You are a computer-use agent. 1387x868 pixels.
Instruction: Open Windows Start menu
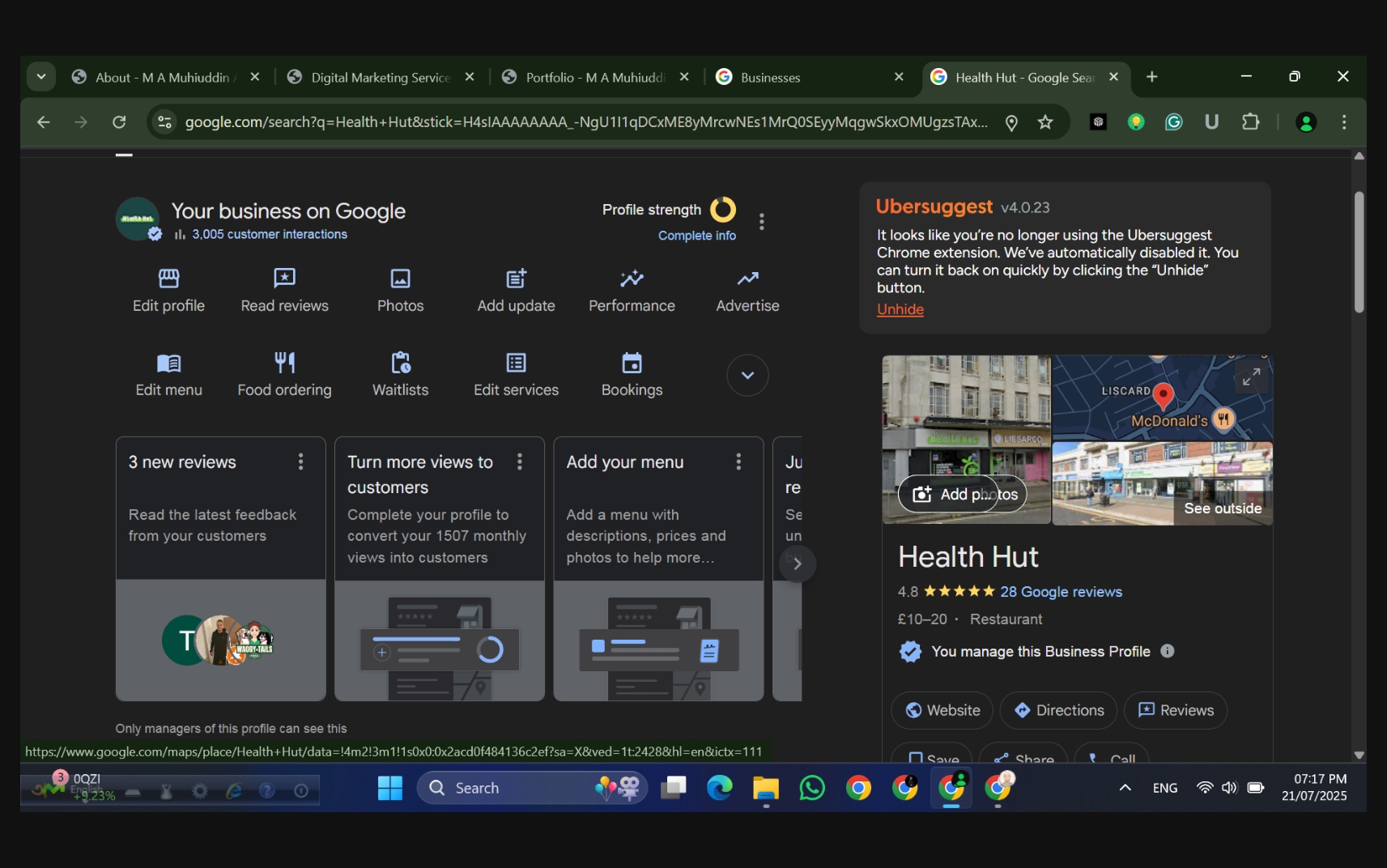[389, 788]
